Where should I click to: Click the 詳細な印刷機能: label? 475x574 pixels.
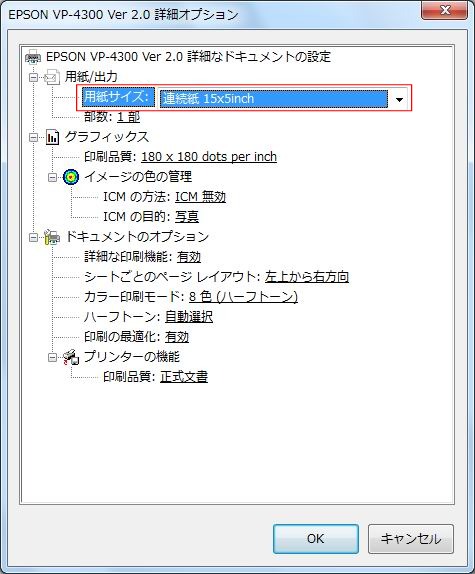(x=128, y=257)
